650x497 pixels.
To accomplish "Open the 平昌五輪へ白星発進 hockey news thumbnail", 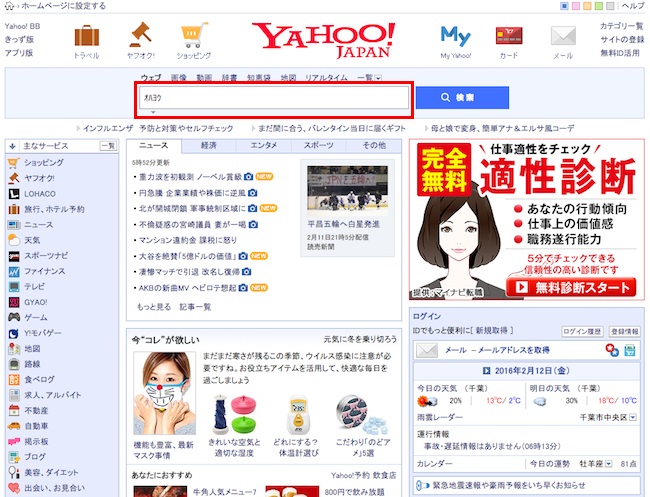I will 347,190.
